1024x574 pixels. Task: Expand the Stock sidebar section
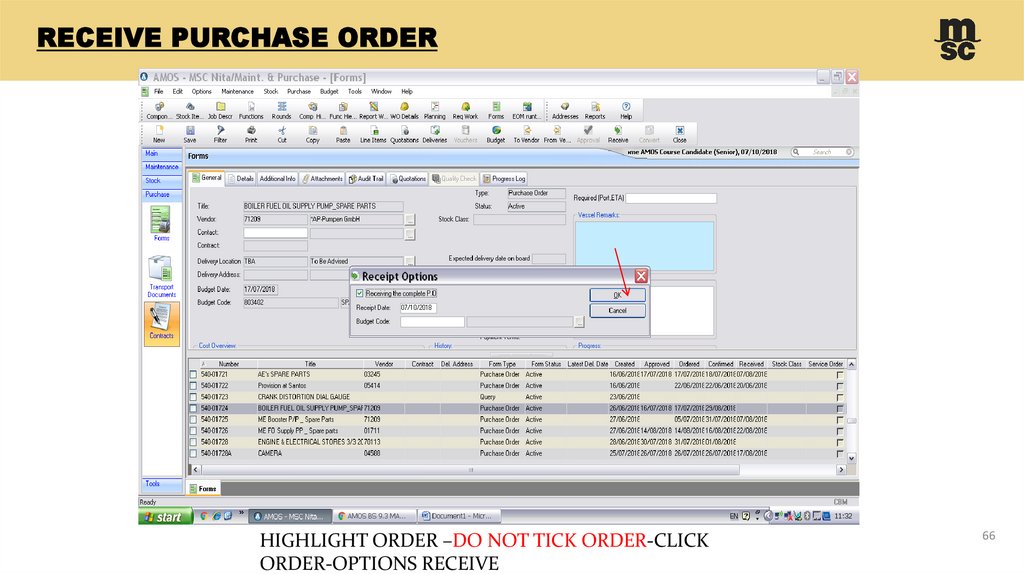[161, 181]
